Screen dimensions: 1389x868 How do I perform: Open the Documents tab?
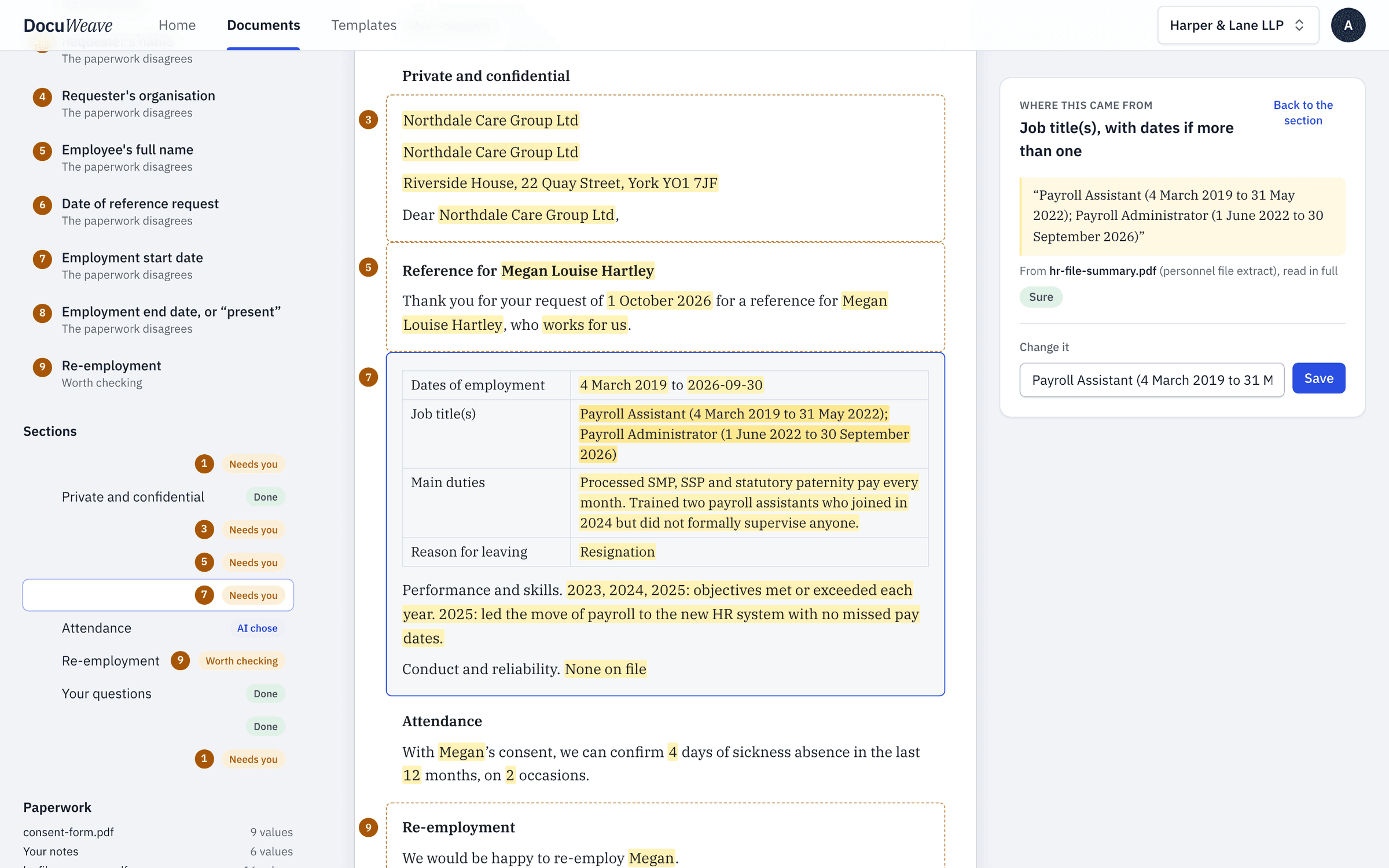pyautogui.click(x=263, y=25)
